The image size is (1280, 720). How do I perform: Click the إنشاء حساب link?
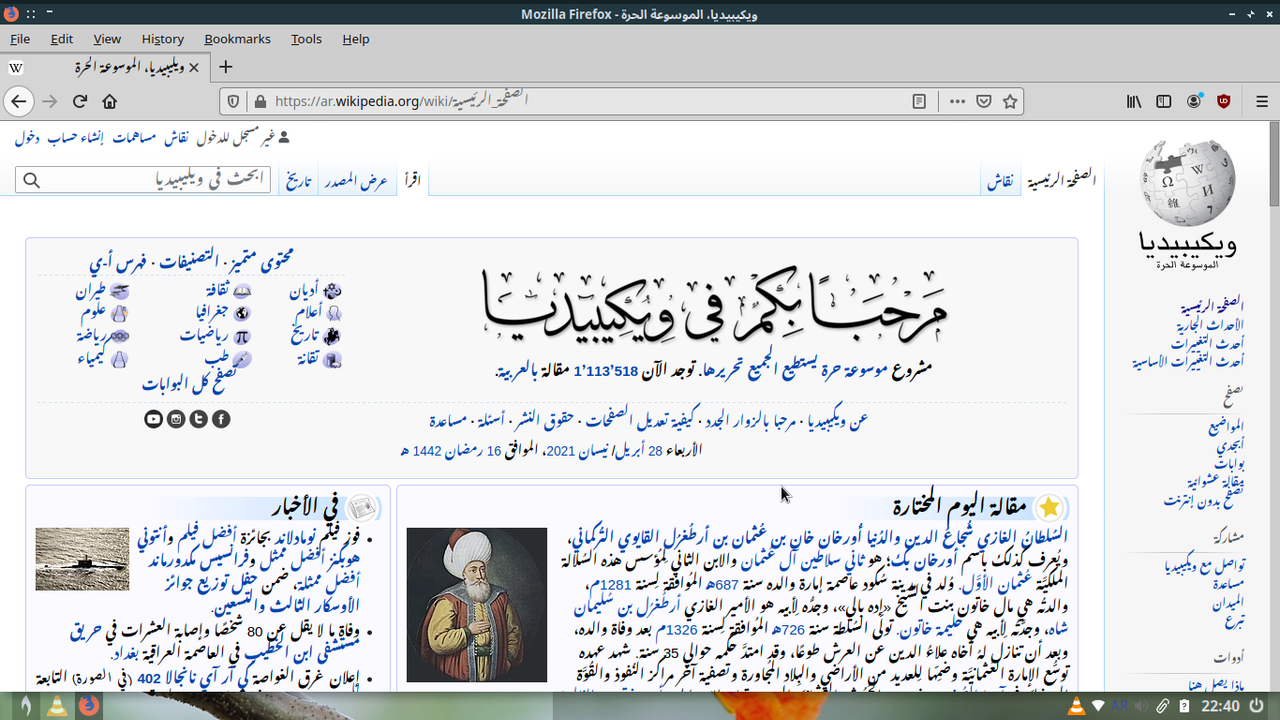pos(76,137)
